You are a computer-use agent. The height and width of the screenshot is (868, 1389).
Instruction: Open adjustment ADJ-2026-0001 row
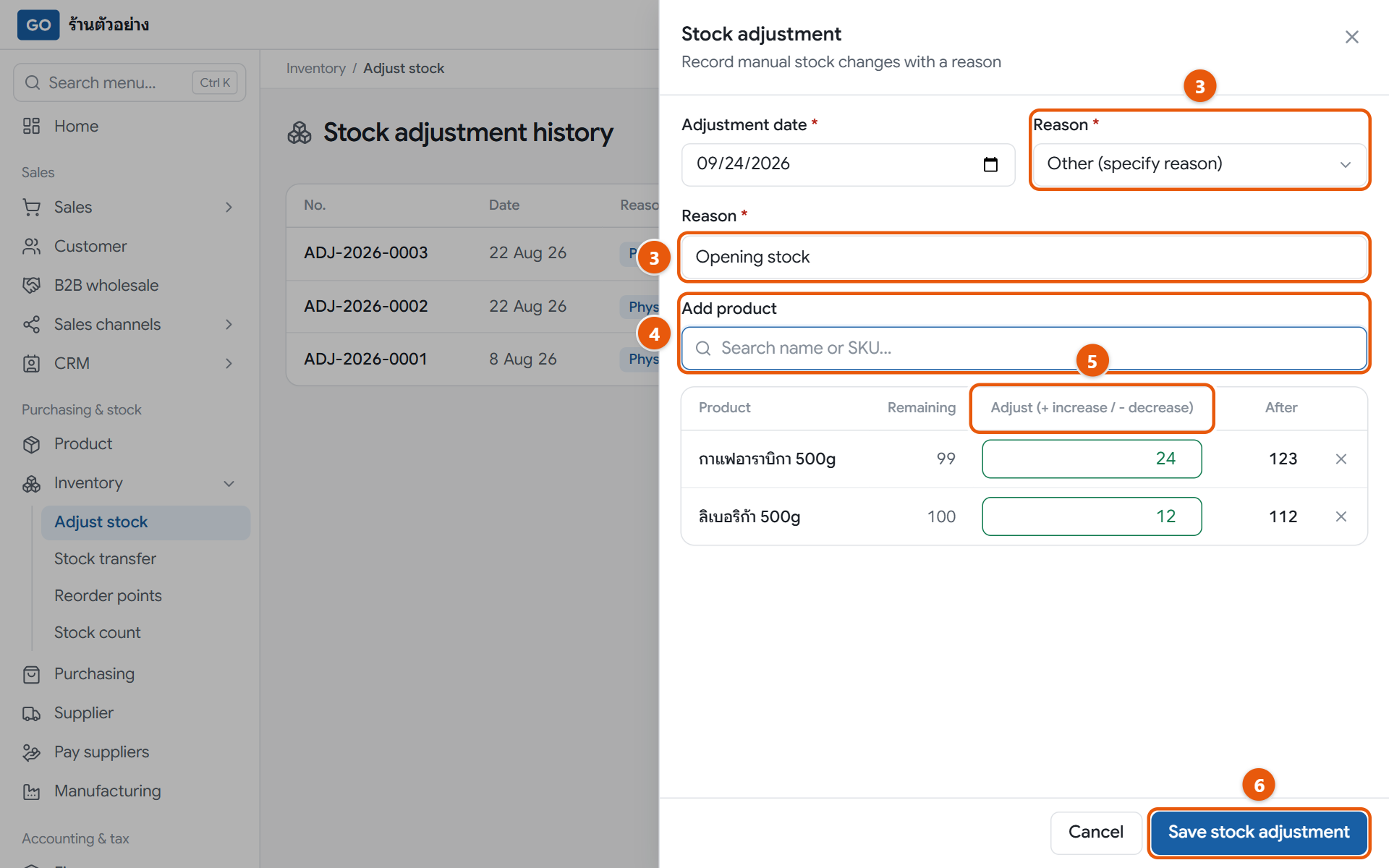(x=472, y=359)
